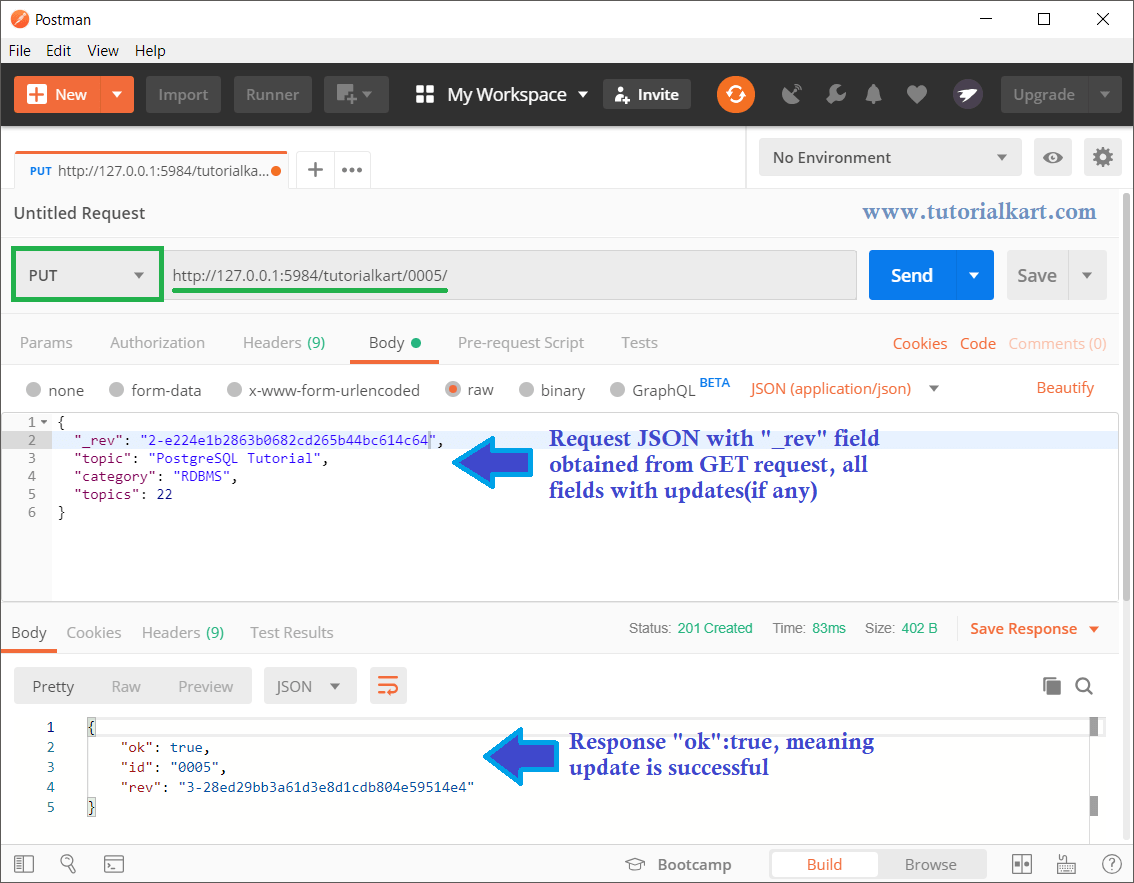Toggle line wrapping in the response viewer
The image size is (1134, 883).
point(388,686)
